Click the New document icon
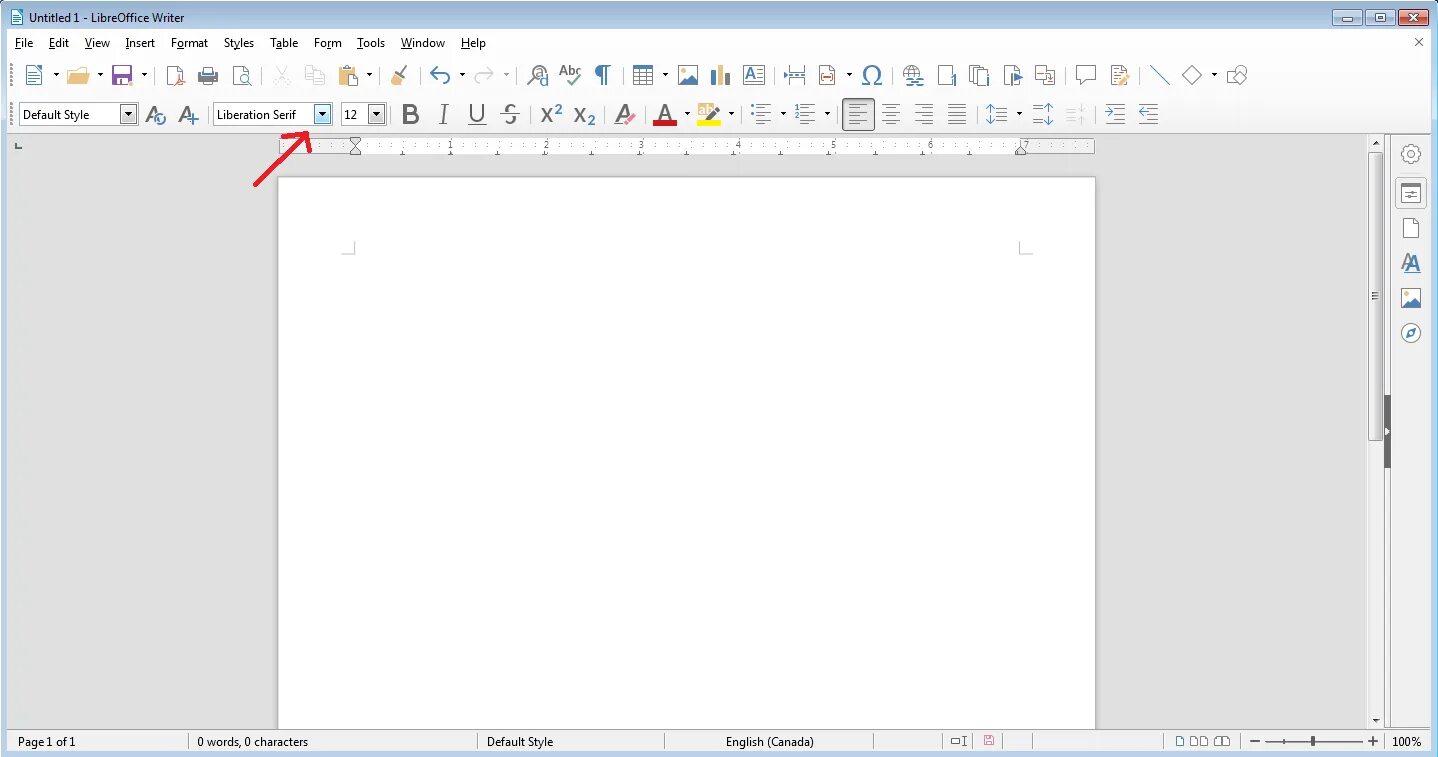The height and width of the screenshot is (757, 1438). (x=34, y=75)
